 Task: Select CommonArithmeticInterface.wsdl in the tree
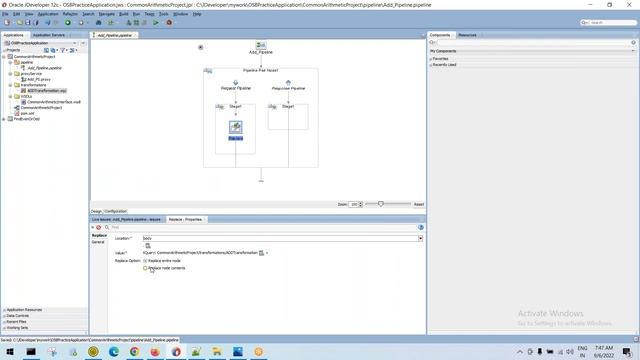coord(54,102)
